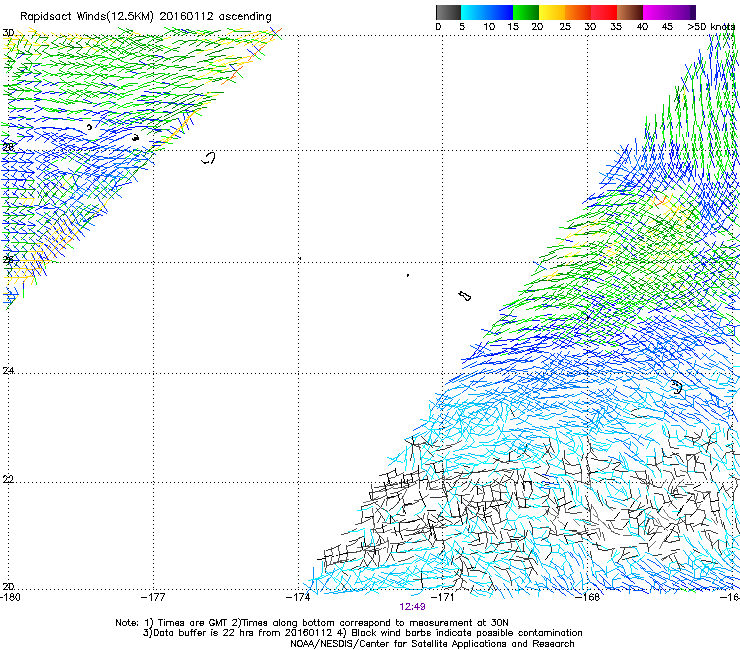Click the latitude 22 axis label
Viewport: 740px width, 650px height.
coord(8,479)
